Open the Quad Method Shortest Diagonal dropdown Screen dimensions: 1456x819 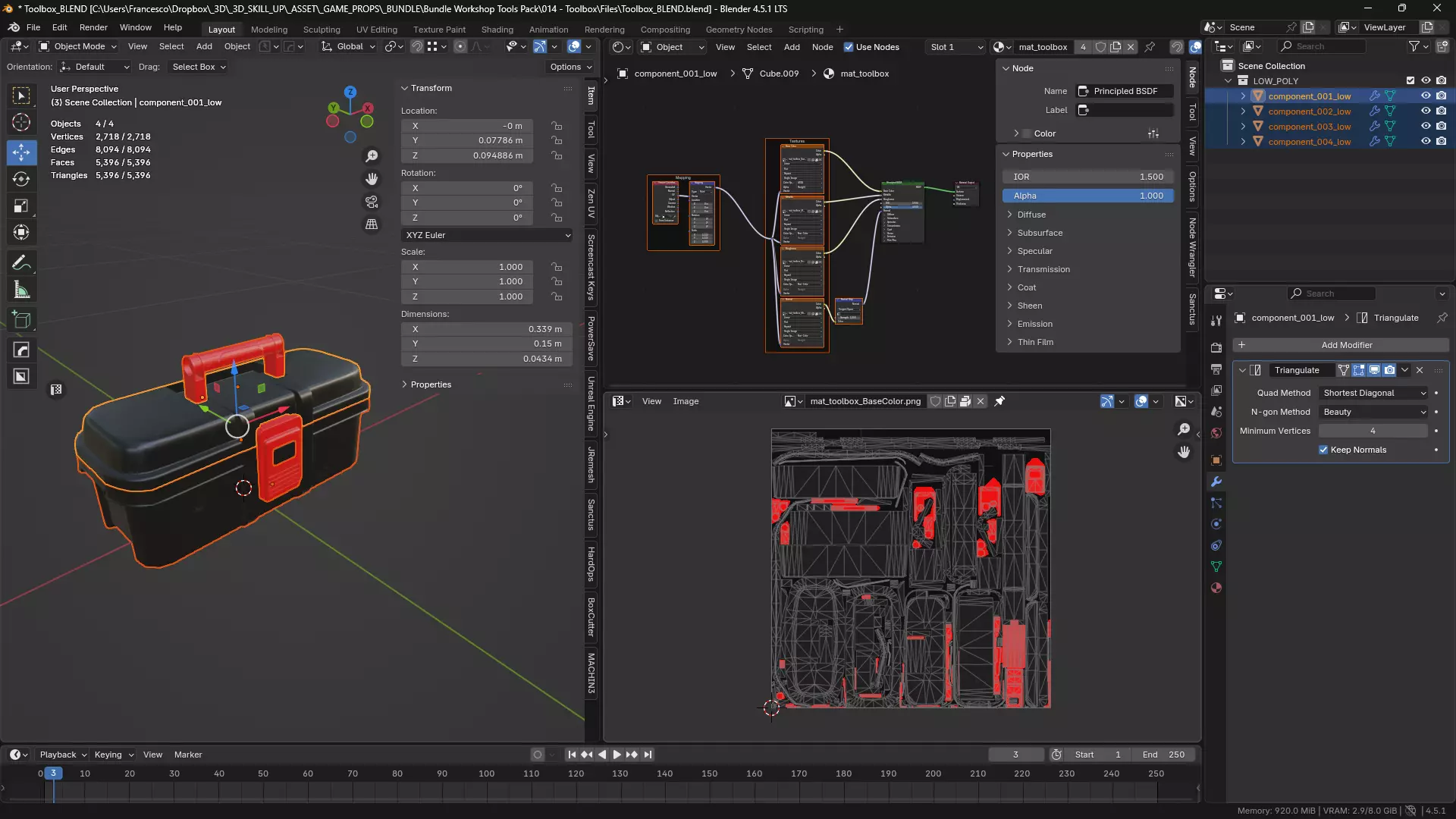point(1374,393)
